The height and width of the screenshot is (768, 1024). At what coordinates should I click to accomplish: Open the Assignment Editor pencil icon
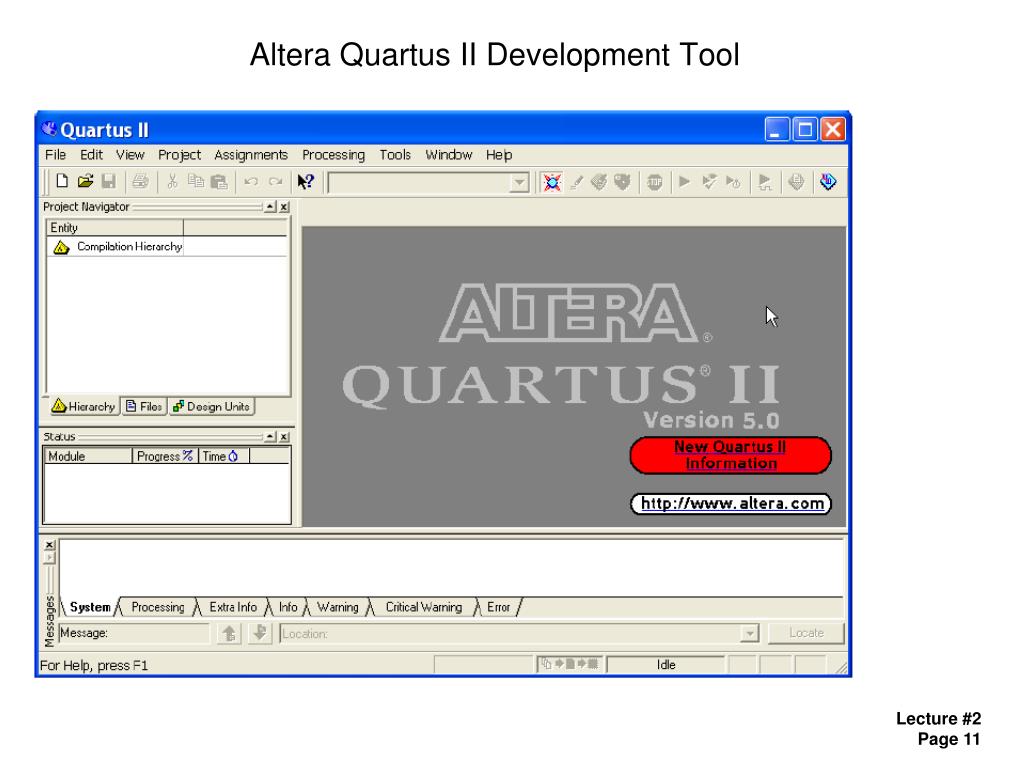pyautogui.click(x=576, y=182)
